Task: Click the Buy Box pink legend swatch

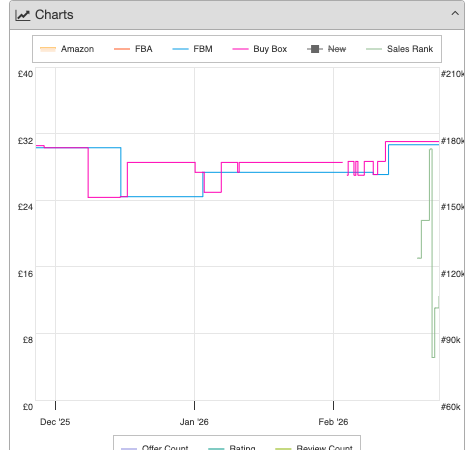Action: pos(240,49)
